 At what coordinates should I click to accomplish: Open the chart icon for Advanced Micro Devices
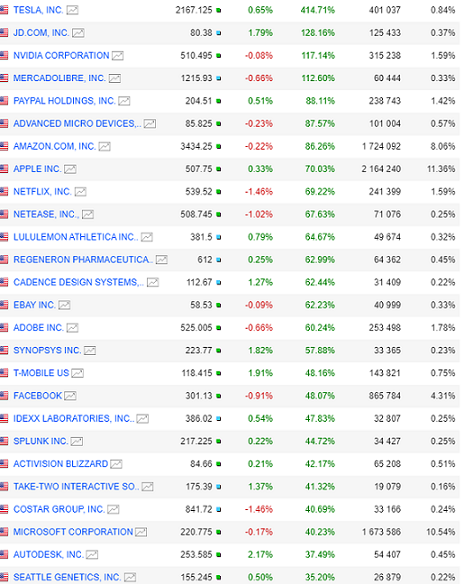pos(150,124)
